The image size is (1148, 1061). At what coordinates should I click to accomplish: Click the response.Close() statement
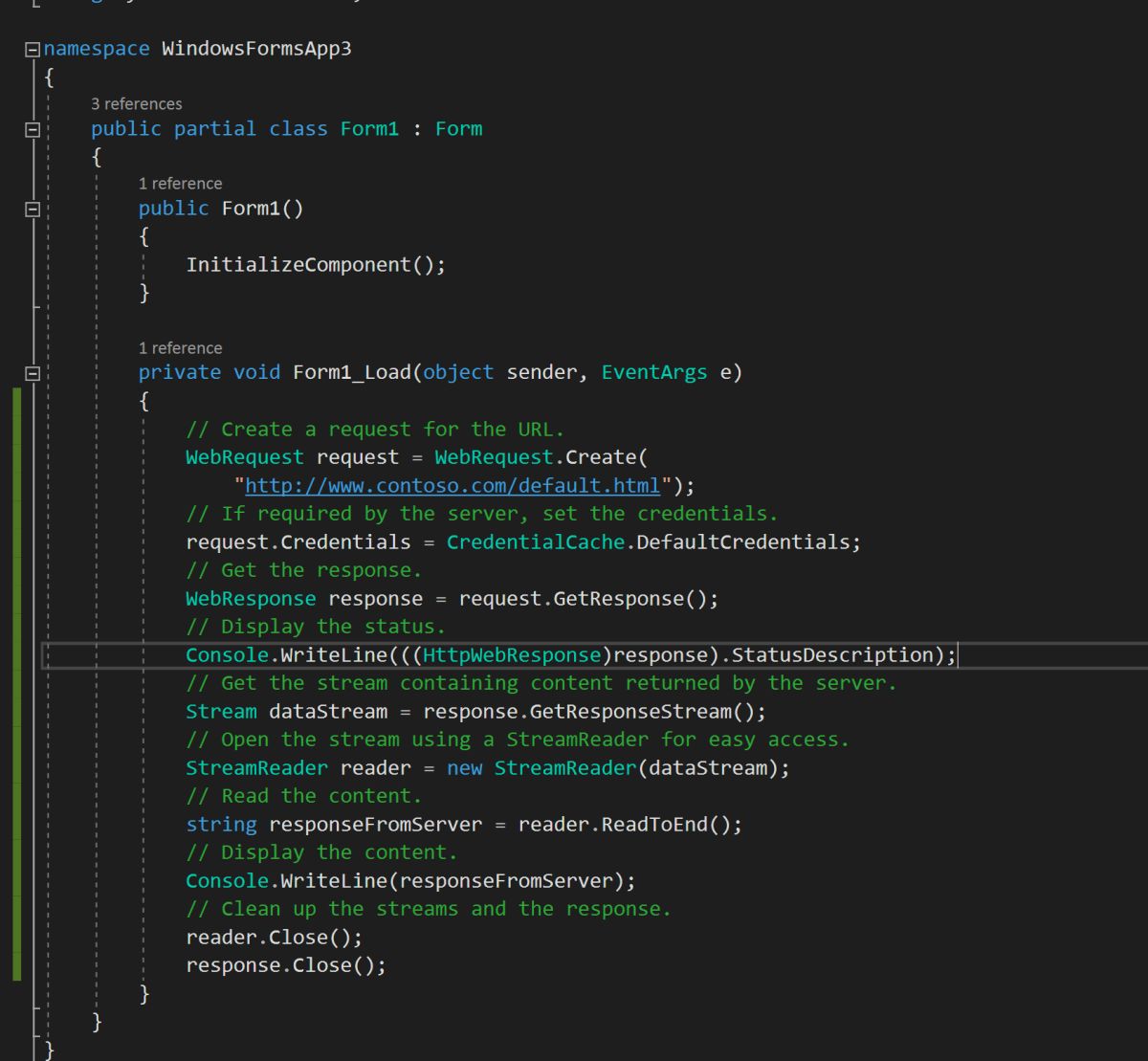286,965
